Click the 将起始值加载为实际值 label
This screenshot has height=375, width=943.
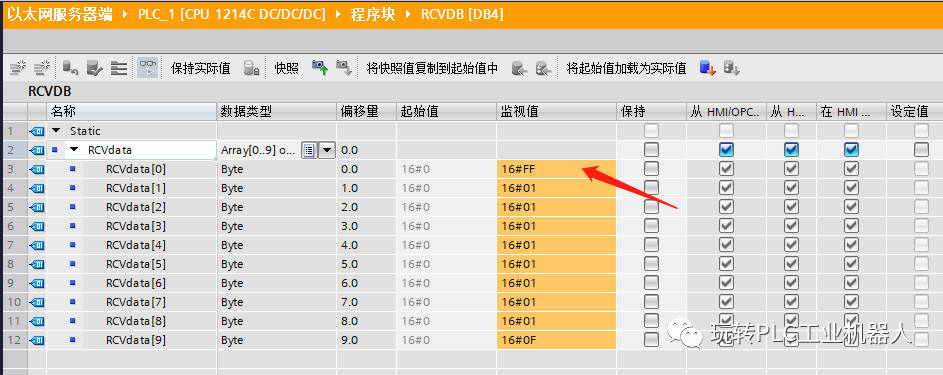626,69
